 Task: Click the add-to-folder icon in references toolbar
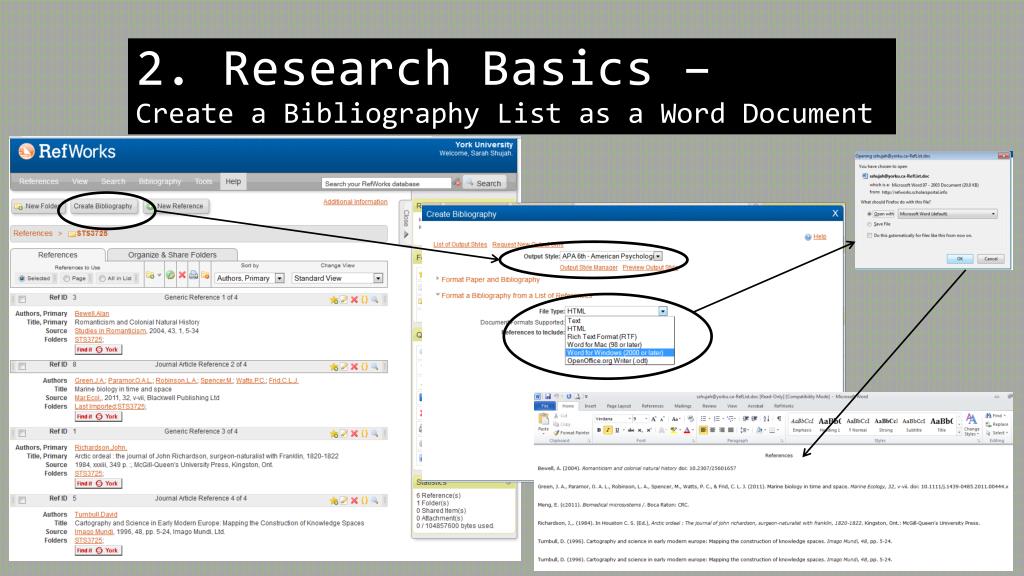tap(152, 276)
